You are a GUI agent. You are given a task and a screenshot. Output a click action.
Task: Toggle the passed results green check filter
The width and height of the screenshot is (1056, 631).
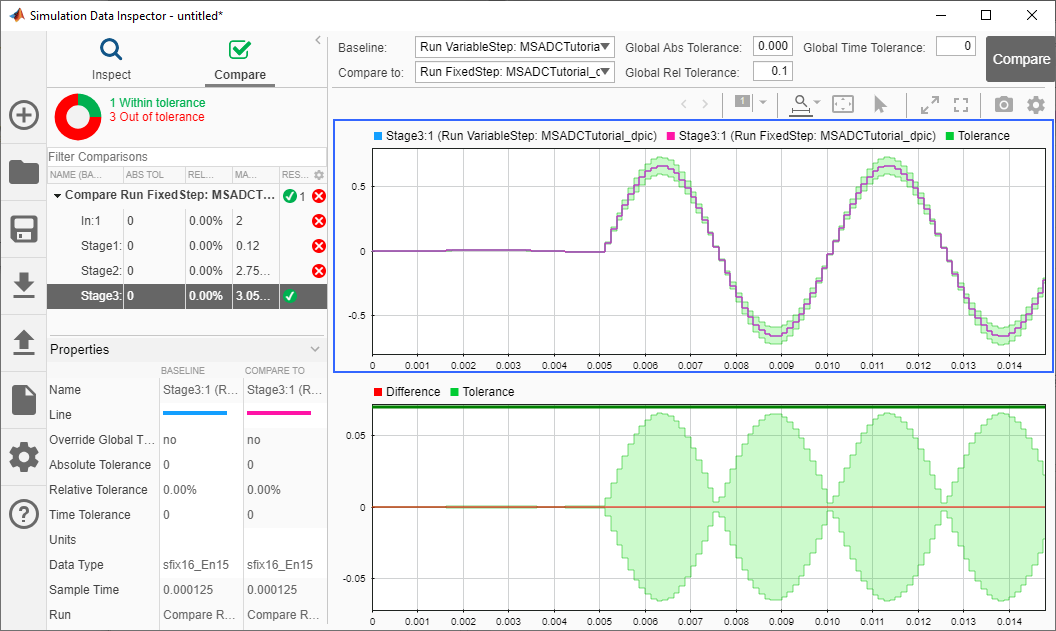pos(289,197)
